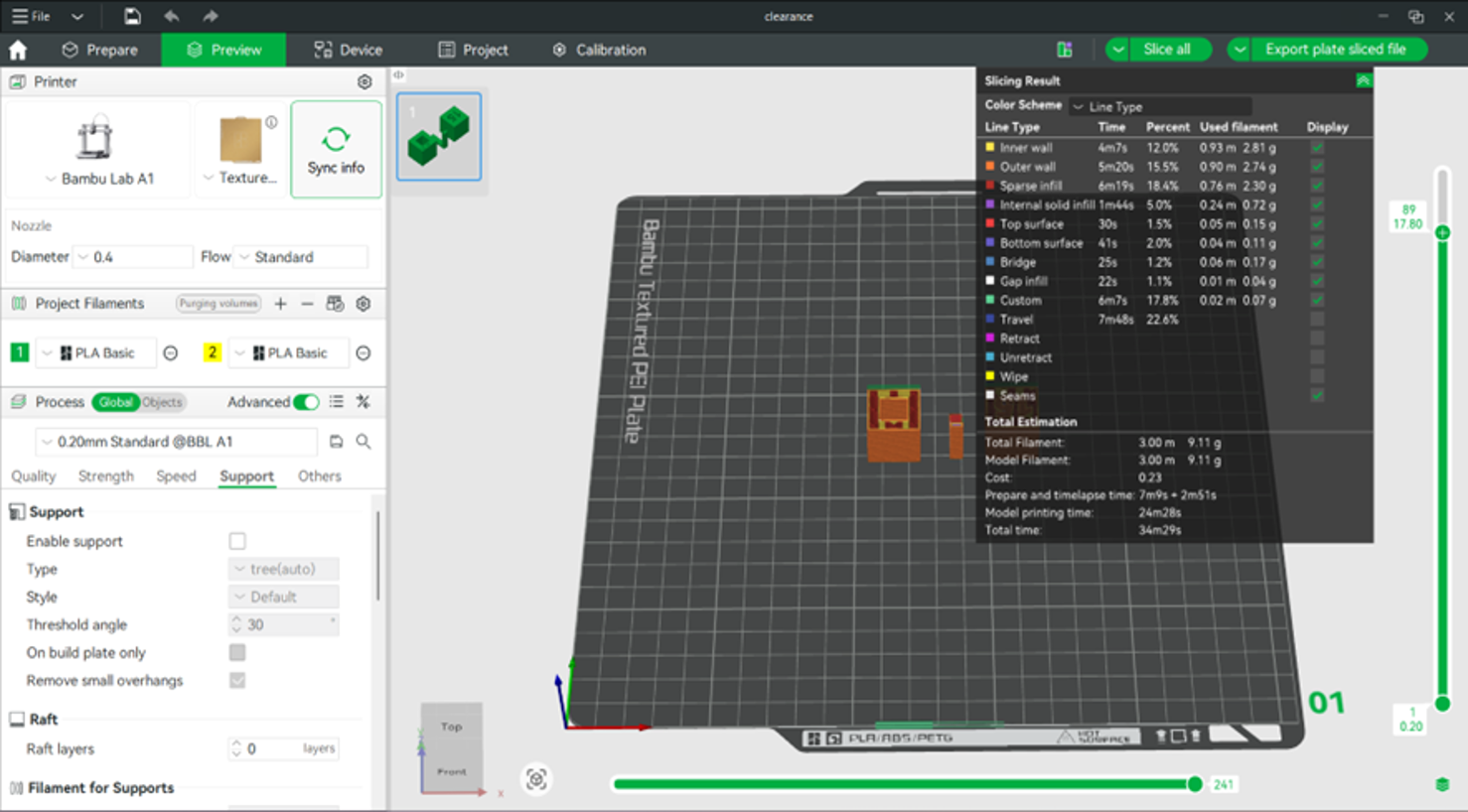This screenshot has width=1468, height=812.
Task: Redo the last undone action
Action: pyautogui.click(x=210, y=16)
